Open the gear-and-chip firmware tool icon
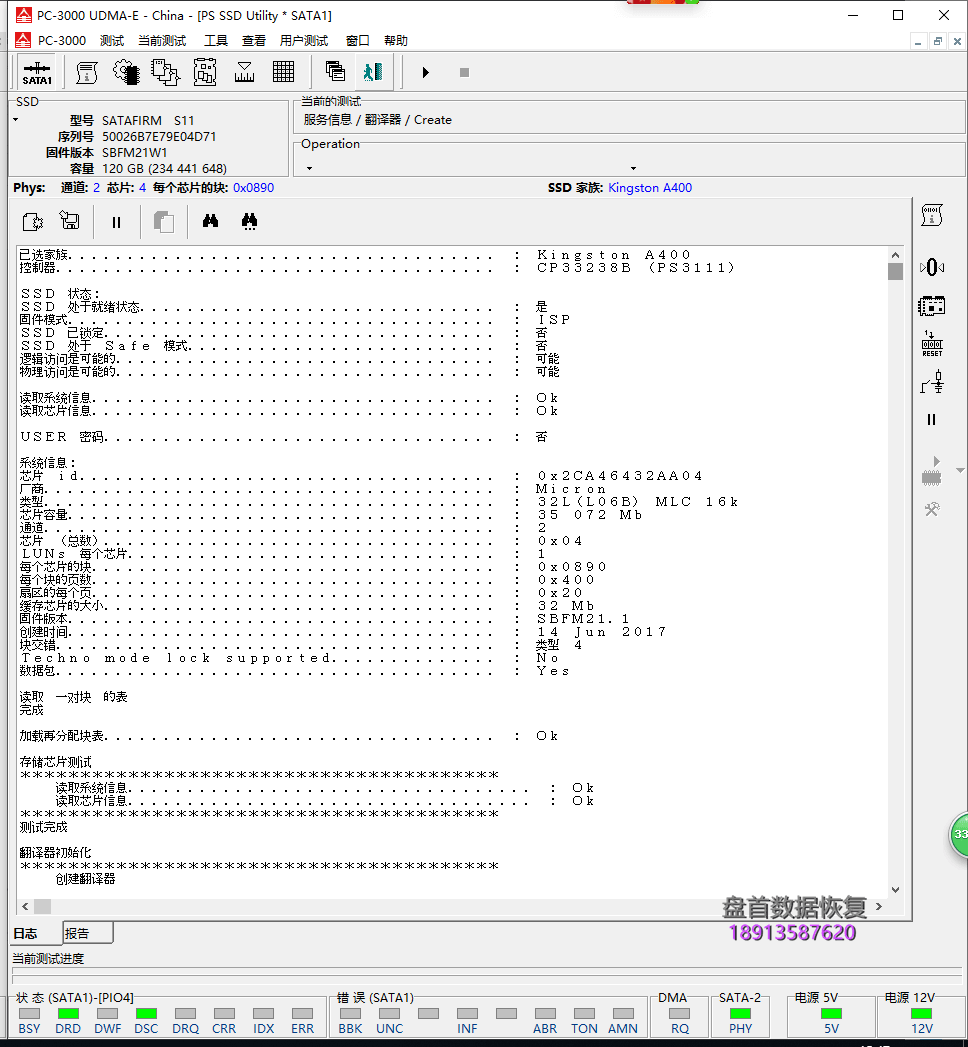 tap(126, 72)
